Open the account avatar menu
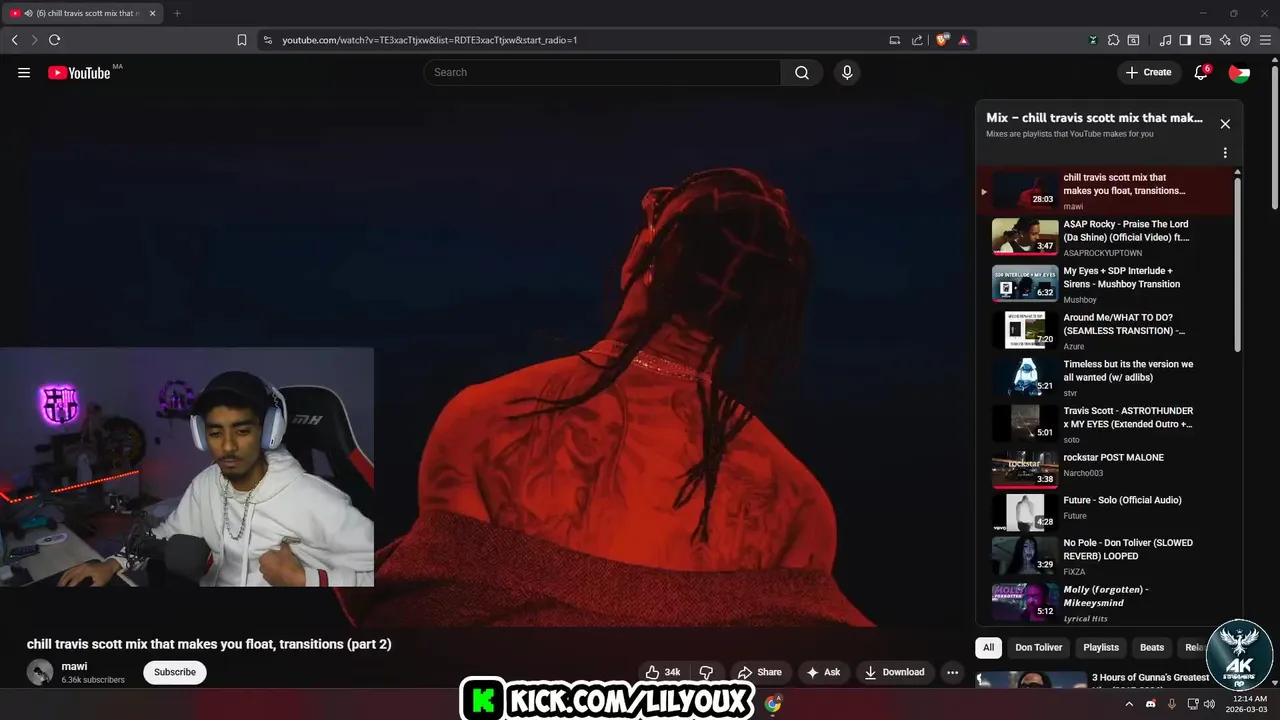 click(x=1239, y=73)
